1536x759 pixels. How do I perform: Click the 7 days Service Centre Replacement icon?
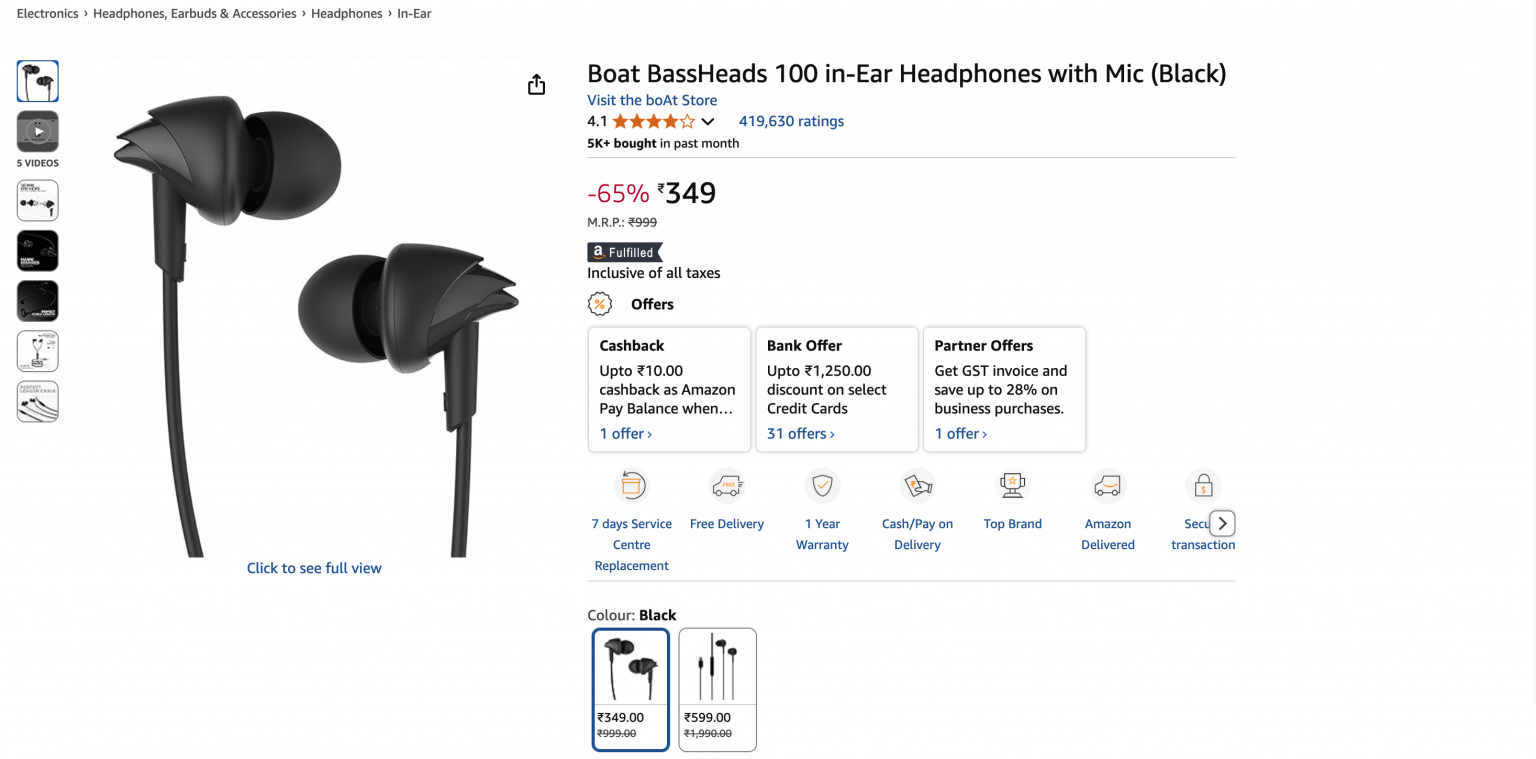pos(631,486)
